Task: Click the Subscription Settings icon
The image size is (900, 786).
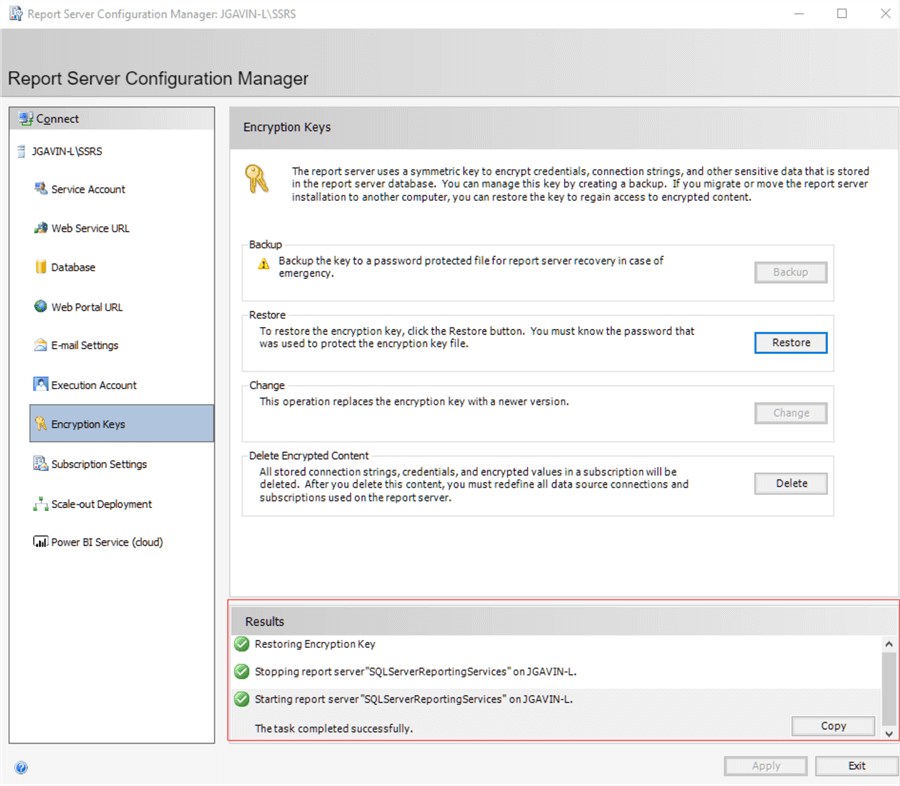Action: tap(40, 463)
